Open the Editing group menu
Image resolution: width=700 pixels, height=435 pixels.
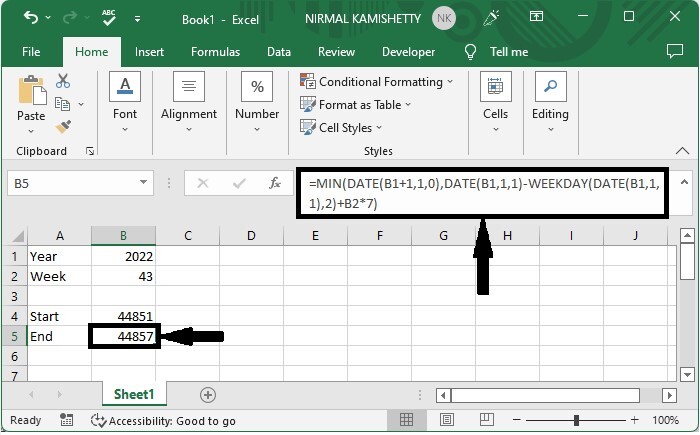(x=550, y=102)
